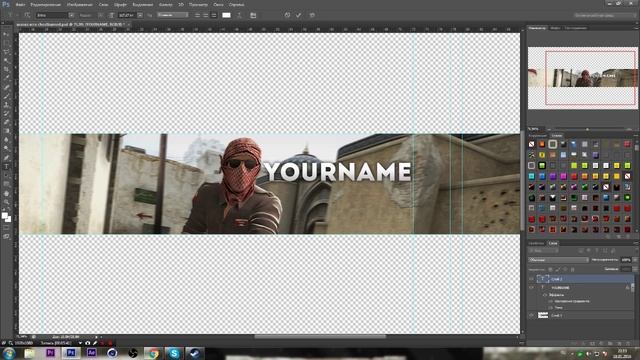Switch to the Стили panel tab
The image size is (640, 360).
[x=556, y=136]
